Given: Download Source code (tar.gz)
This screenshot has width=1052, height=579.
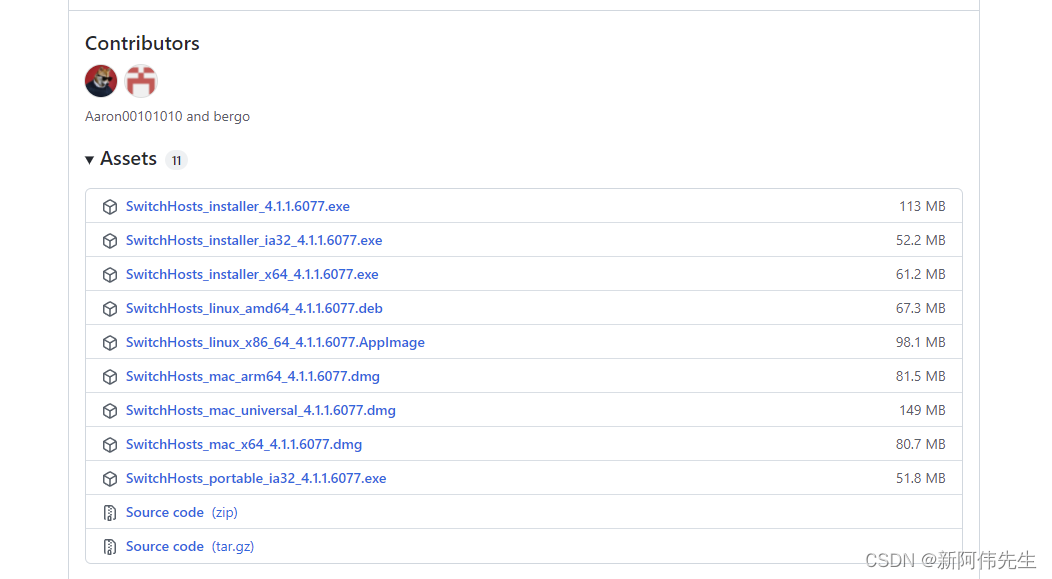Looking at the screenshot, I should [190, 547].
